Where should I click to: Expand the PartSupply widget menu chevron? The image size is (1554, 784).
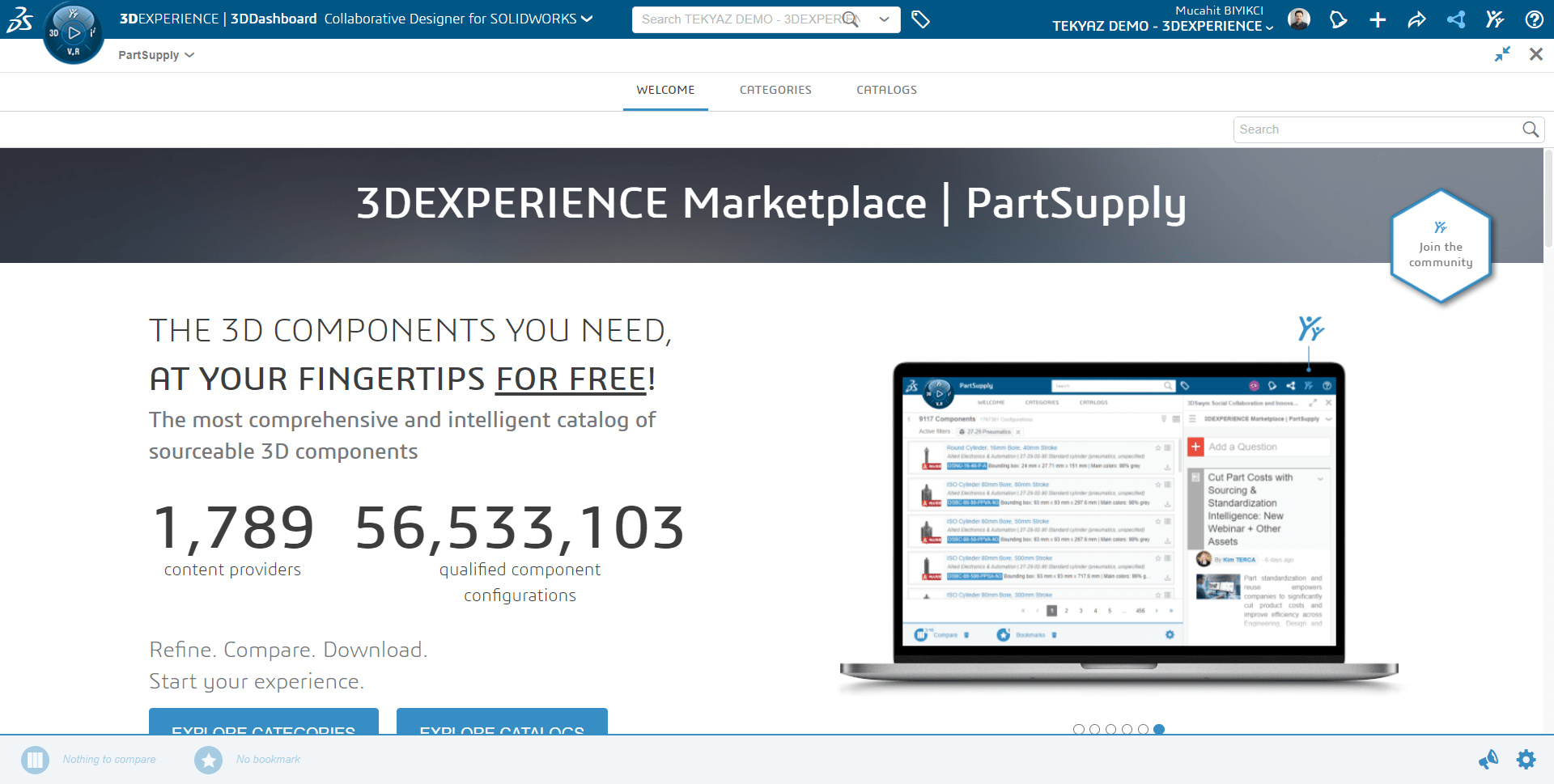pos(189,55)
